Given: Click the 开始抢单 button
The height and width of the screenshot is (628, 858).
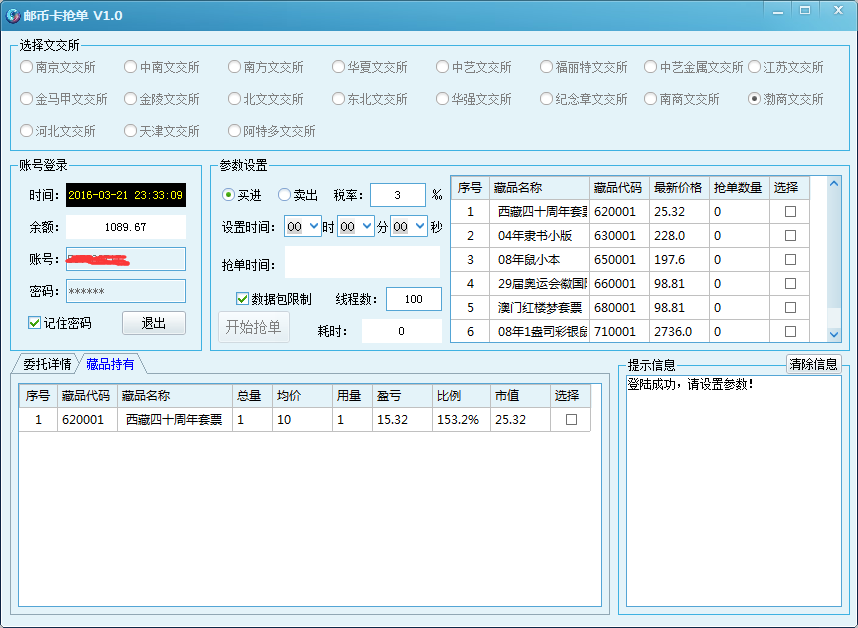Looking at the screenshot, I should click(254, 327).
